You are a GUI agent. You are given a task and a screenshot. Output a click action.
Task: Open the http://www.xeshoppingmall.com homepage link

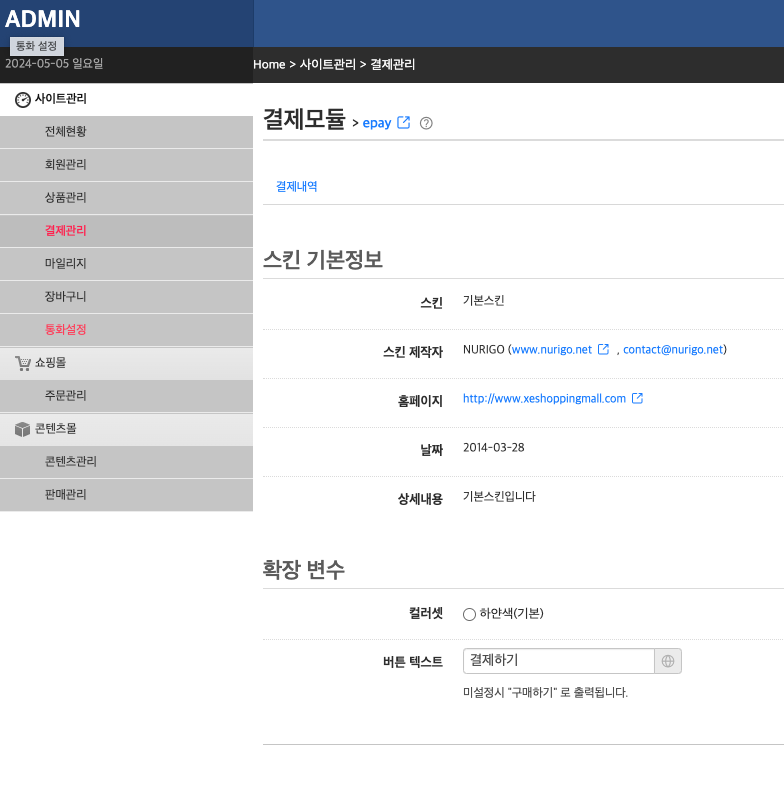click(x=544, y=399)
